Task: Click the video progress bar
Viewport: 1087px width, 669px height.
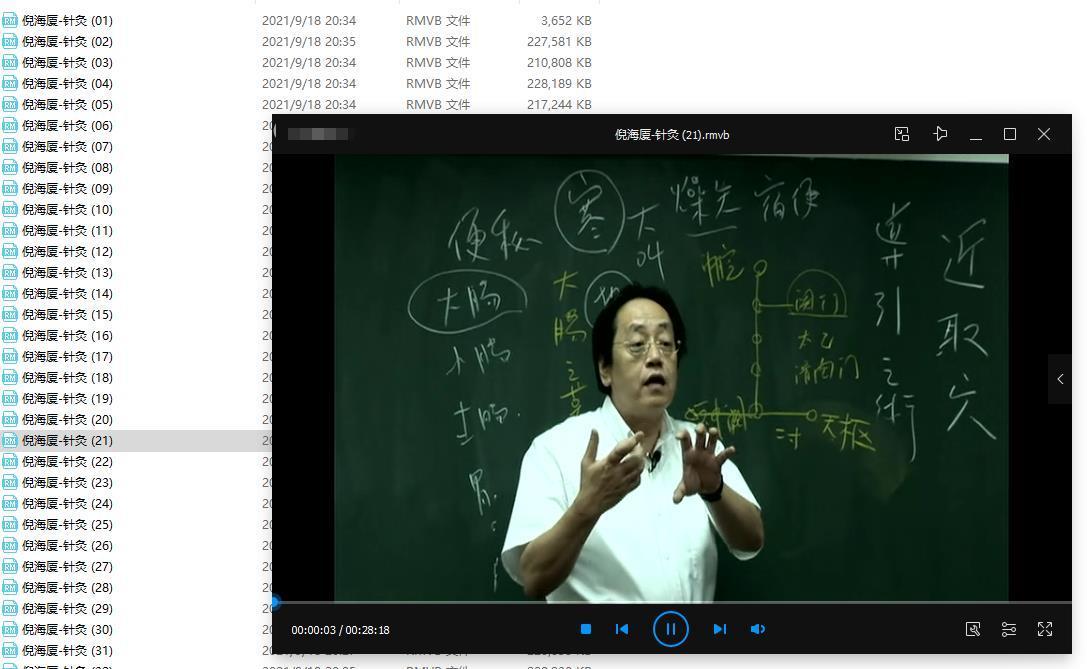Action: click(x=670, y=603)
